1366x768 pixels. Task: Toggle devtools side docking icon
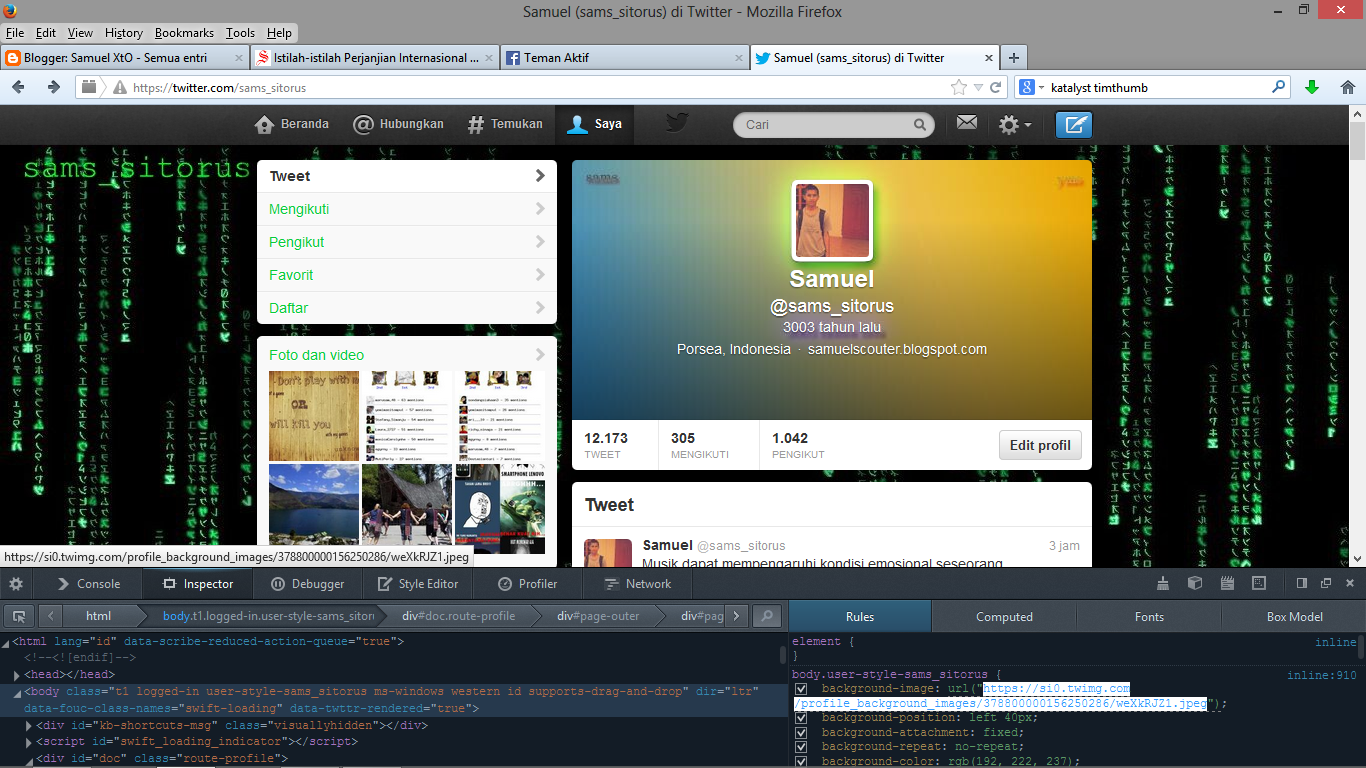[1302, 583]
